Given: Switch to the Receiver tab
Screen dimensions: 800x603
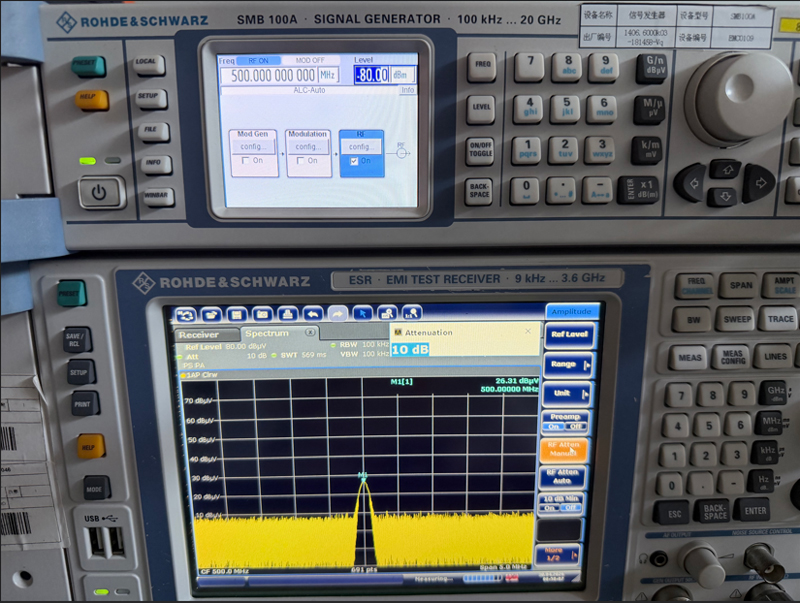Looking at the screenshot, I should [207, 335].
